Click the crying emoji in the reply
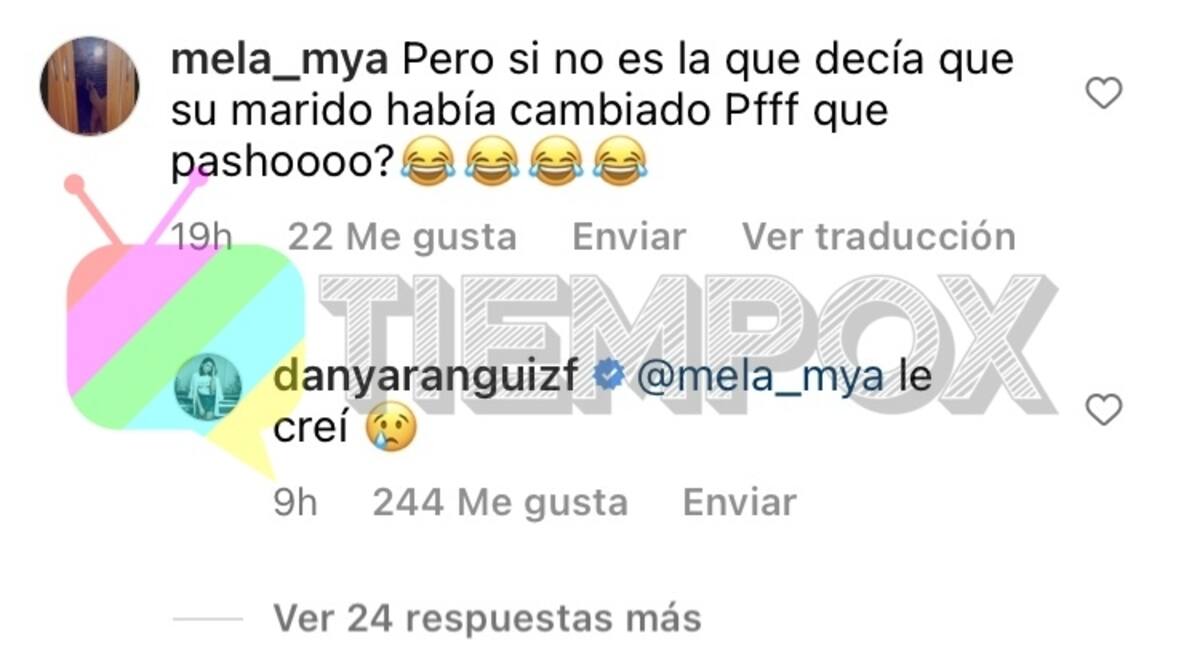1200x664 pixels. pyautogui.click(x=391, y=428)
